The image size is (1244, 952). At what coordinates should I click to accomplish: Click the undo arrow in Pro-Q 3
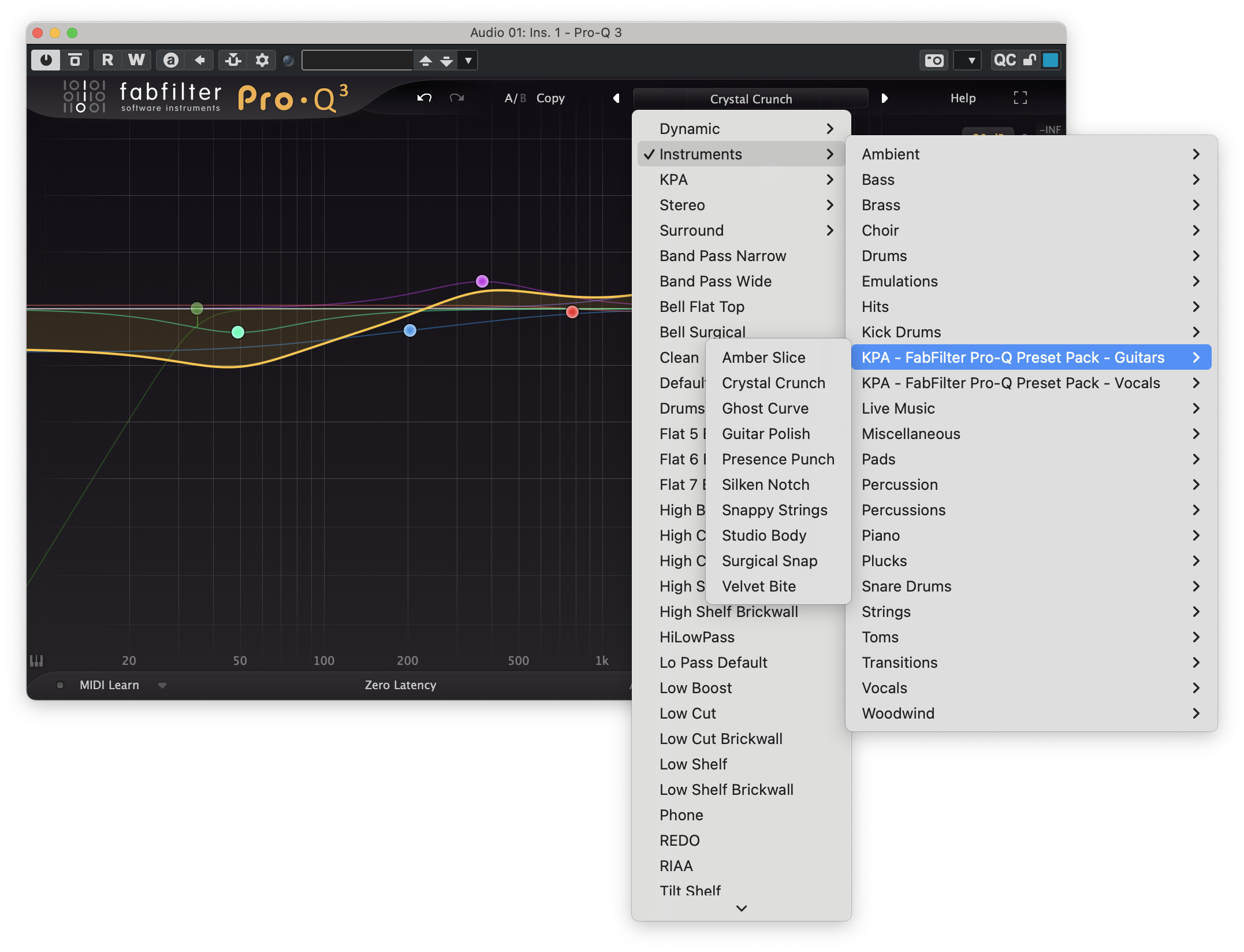pos(424,98)
